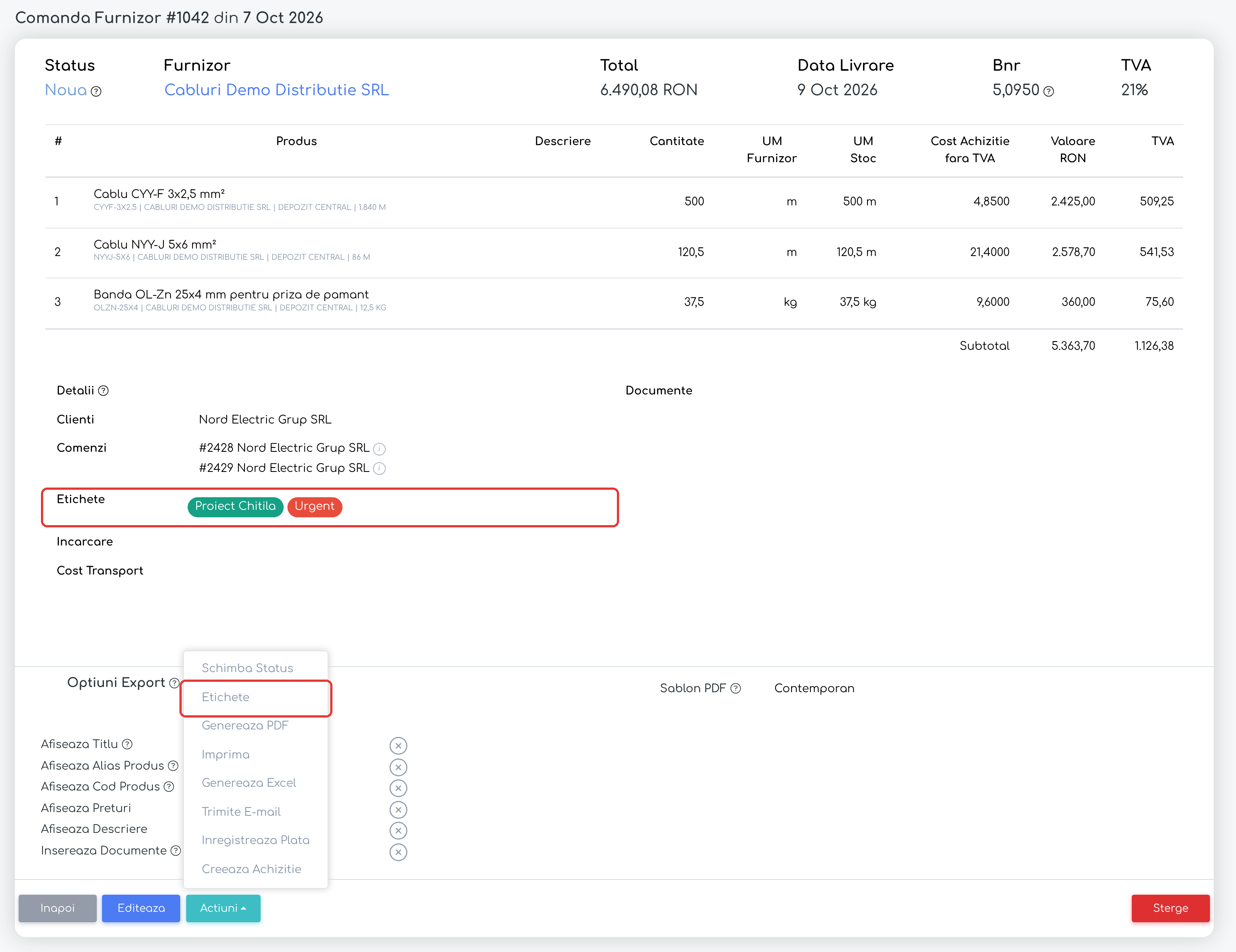Click order #2428 Nord Electric Grup SRL
This screenshot has width=1236, height=952.
tap(284, 448)
